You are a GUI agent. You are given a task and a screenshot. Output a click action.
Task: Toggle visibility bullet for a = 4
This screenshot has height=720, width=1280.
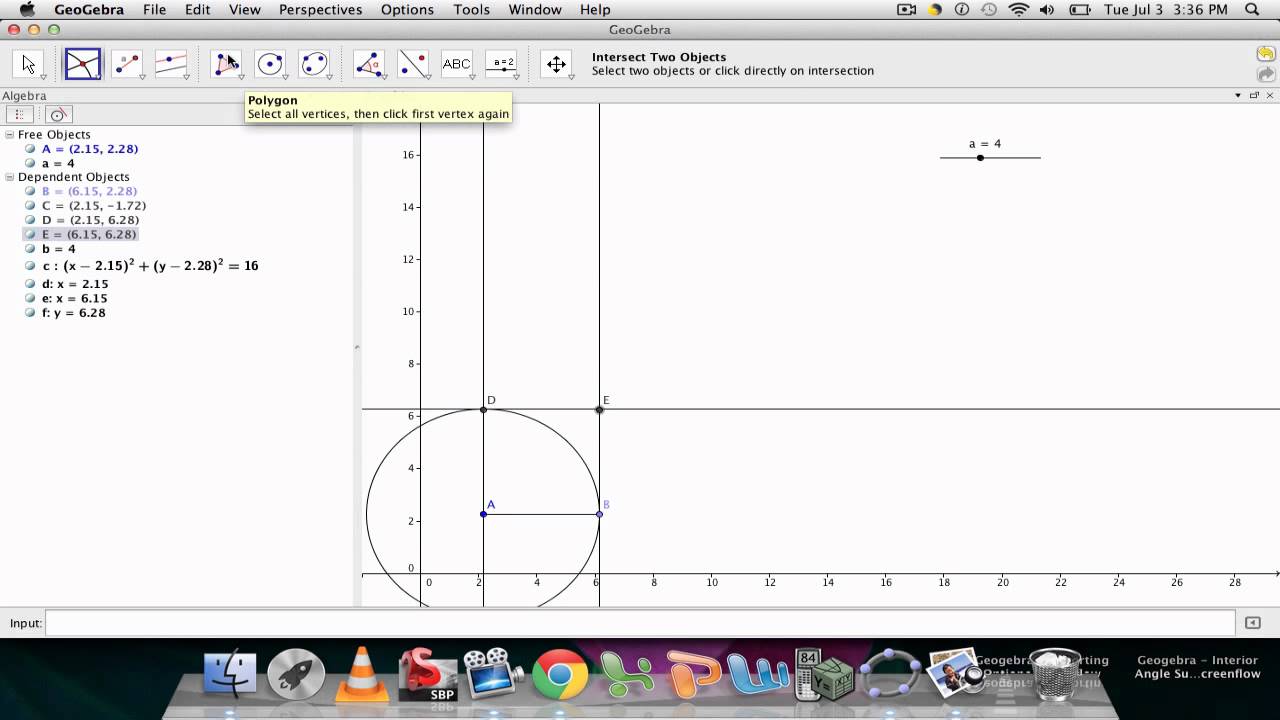pyautogui.click(x=30, y=163)
